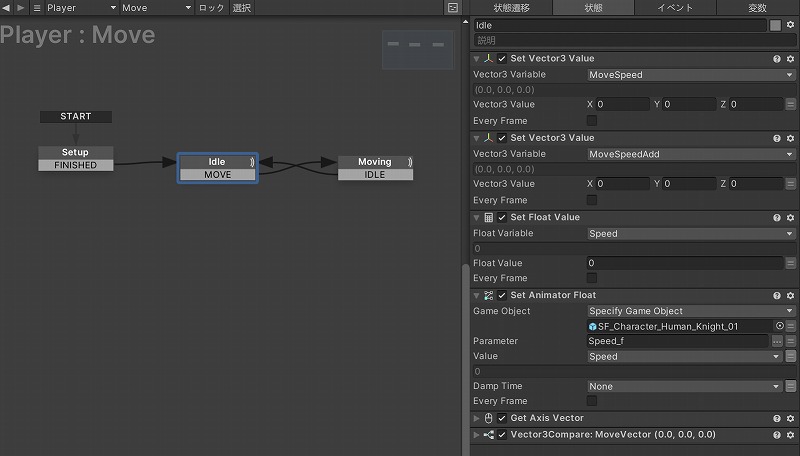Browse parameters with the Speed_f ellipsis button
800x456 pixels.
pyautogui.click(x=777, y=341)
